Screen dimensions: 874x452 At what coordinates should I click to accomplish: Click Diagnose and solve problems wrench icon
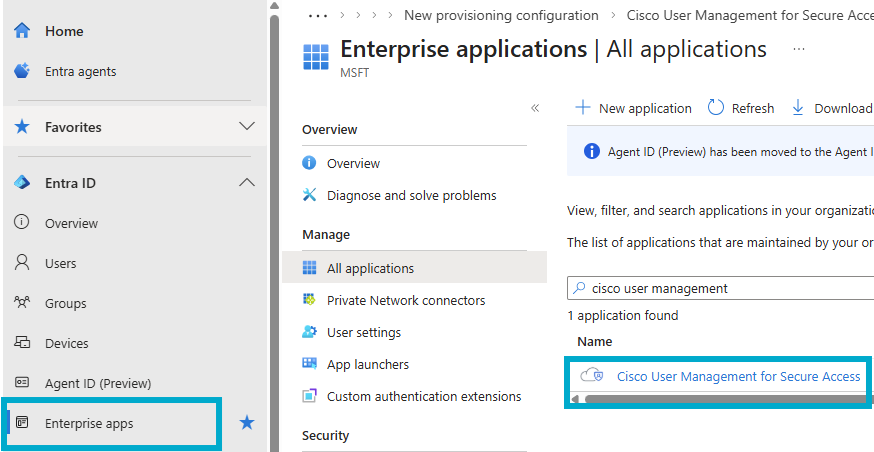click(309, 195)
